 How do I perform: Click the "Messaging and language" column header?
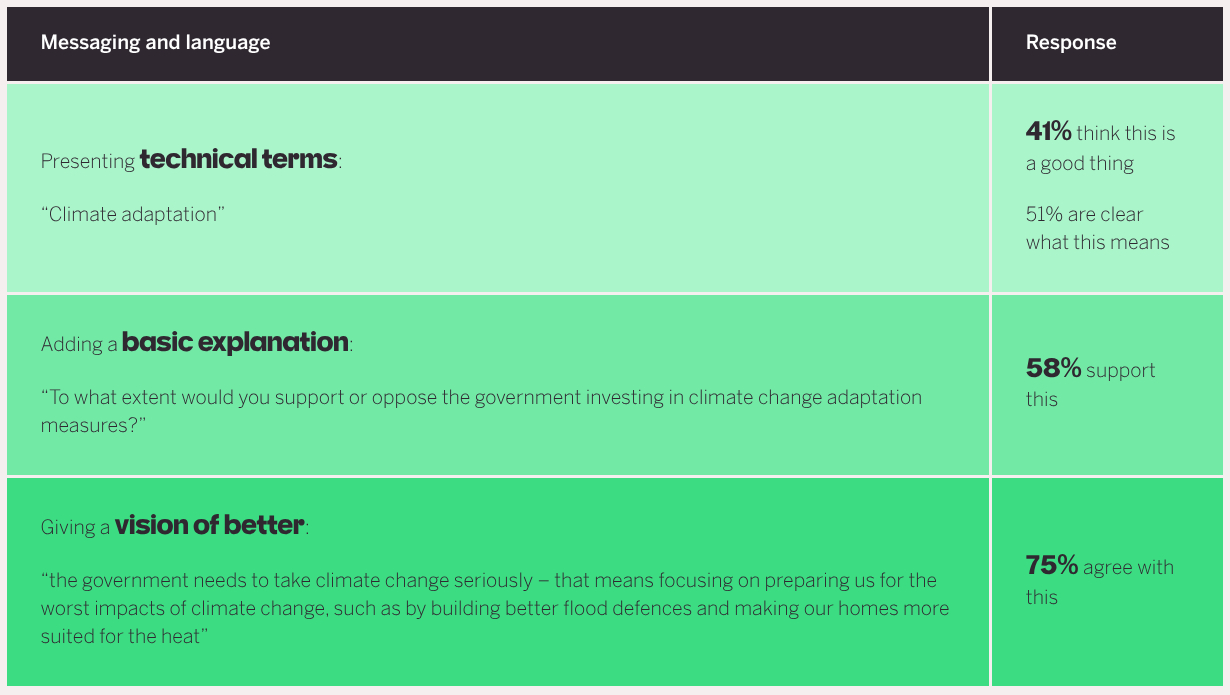pos(155,43)
